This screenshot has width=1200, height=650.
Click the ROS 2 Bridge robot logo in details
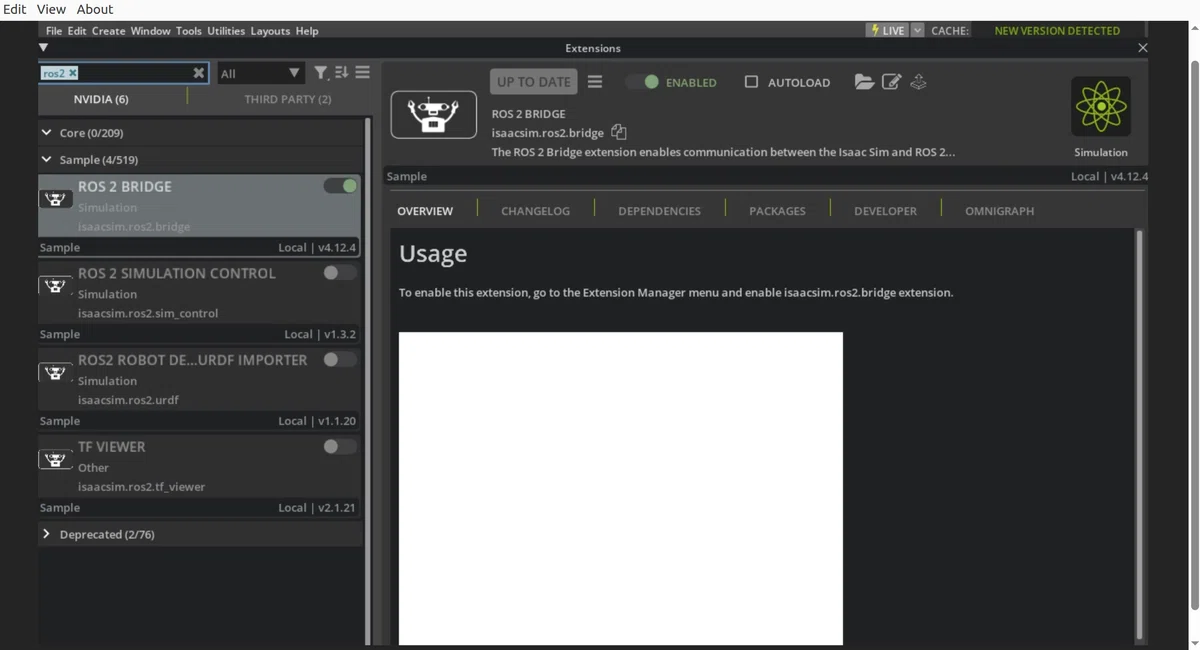click(434, 114)
